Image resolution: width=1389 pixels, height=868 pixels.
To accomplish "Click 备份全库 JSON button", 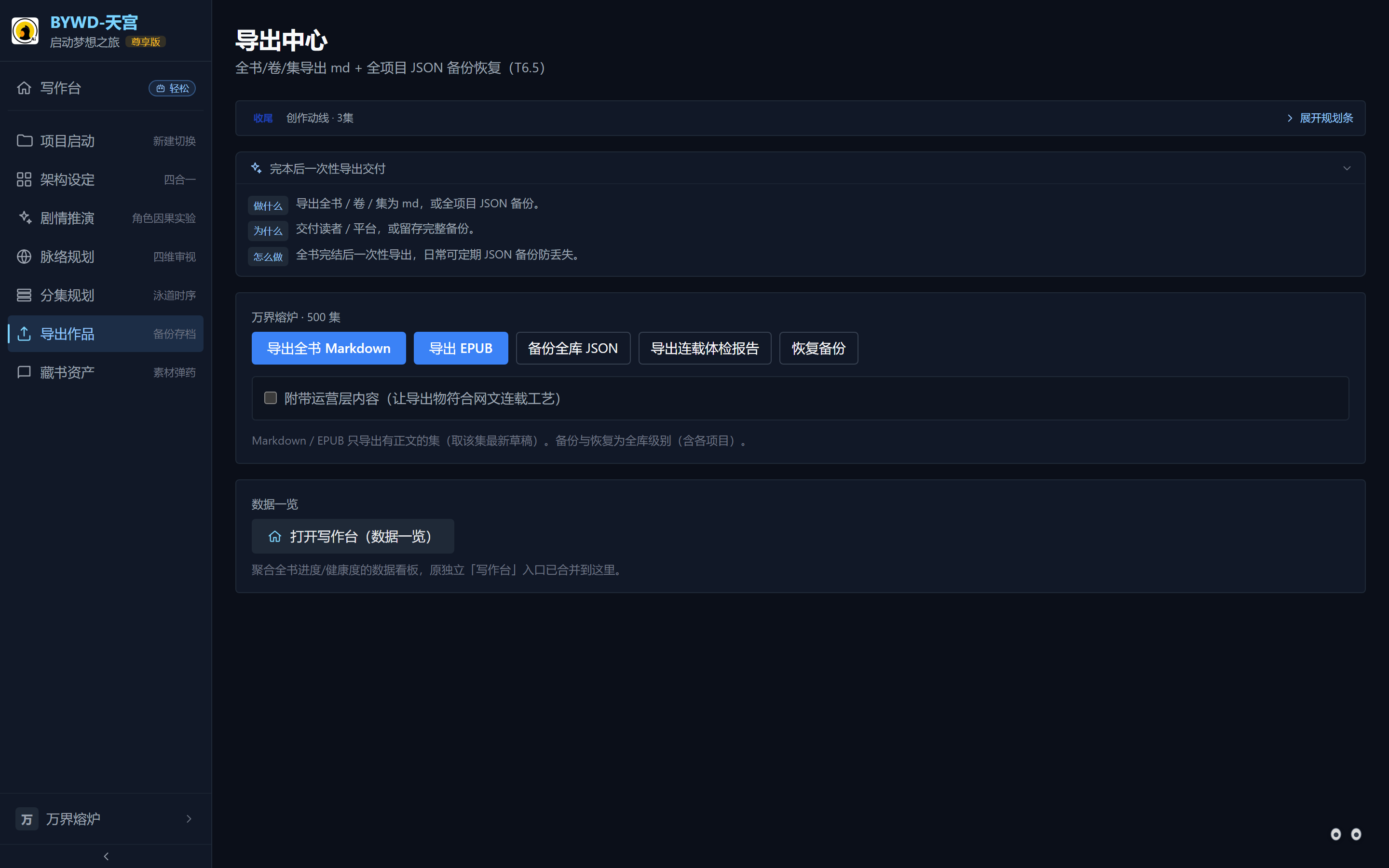I will pos(573,348).
